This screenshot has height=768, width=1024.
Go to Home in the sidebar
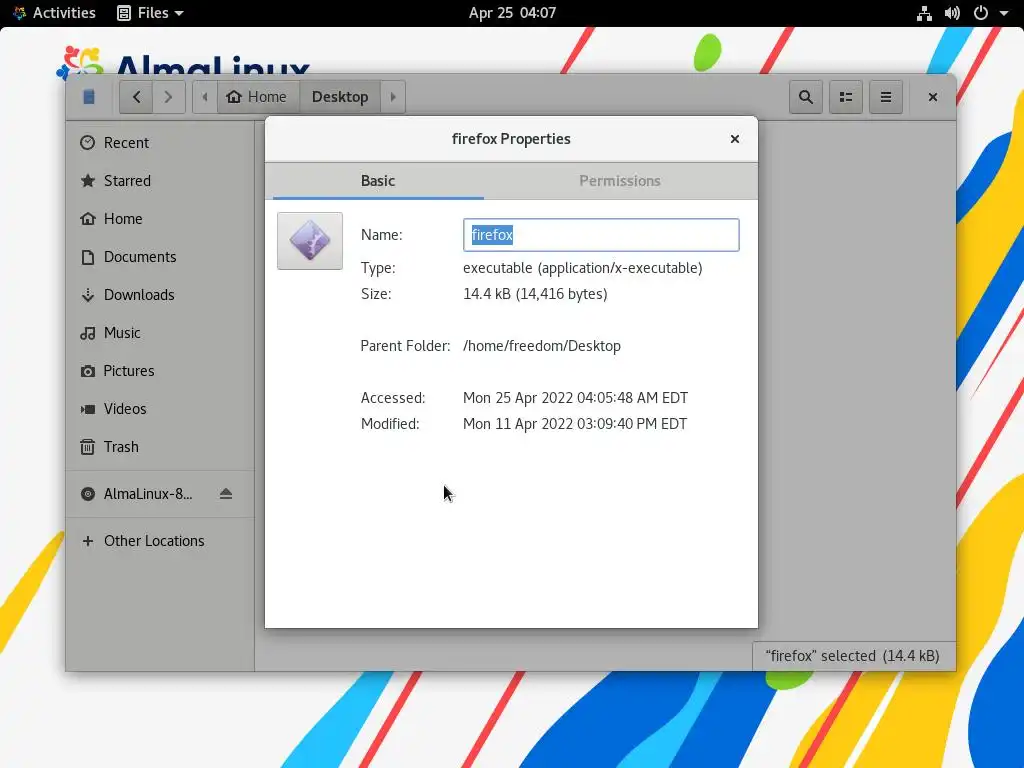(159, 218)
